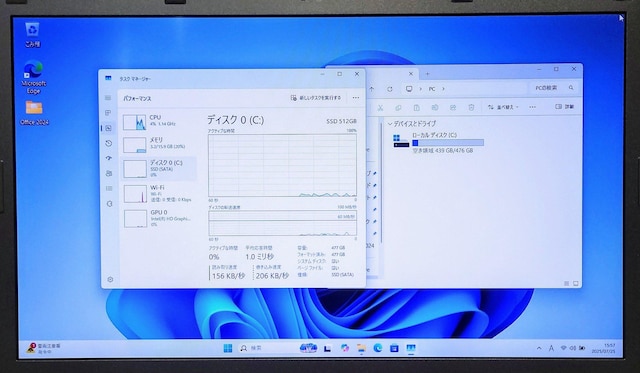This screenshot has height=373, width=640.
Task: Open Explorer toolbar see more ellipsis
Action: click(532, 107)
